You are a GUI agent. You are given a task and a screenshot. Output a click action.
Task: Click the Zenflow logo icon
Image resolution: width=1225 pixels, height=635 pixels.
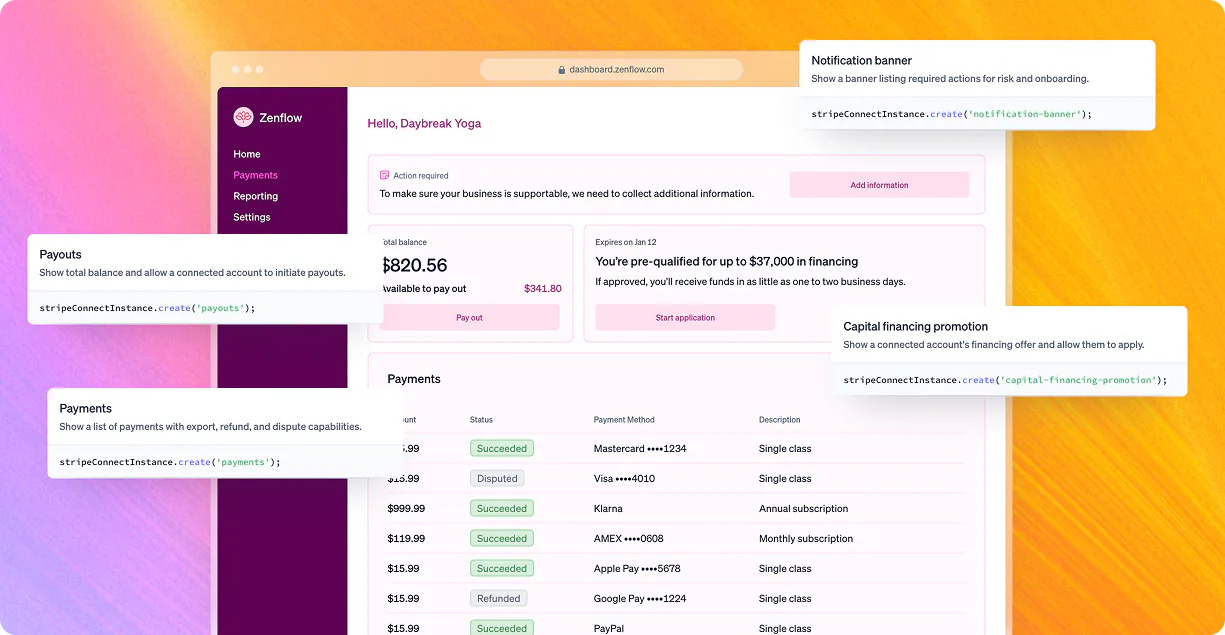(x=243, y=117)
